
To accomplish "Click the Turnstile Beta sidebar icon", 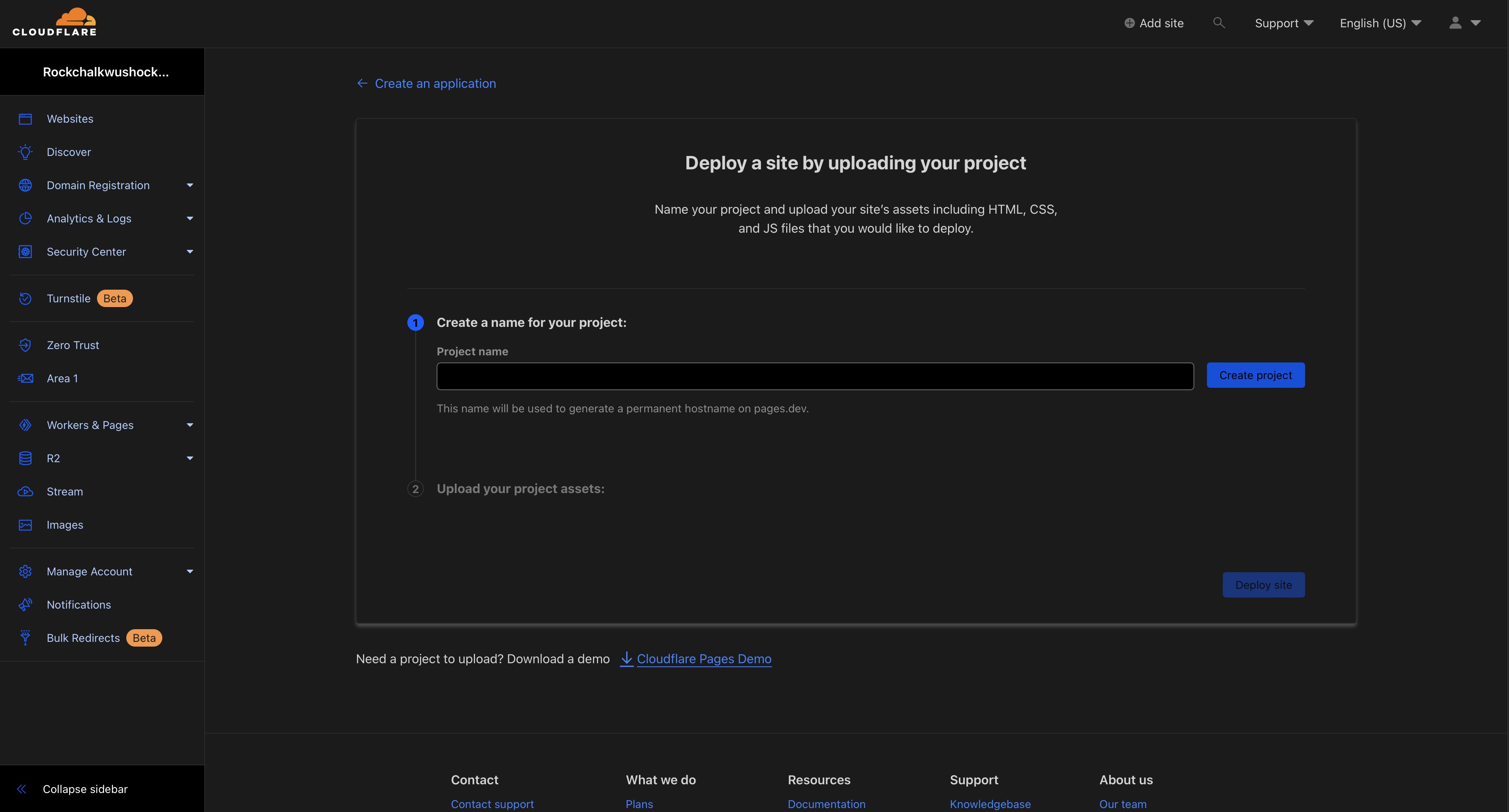I will point(24,298).
